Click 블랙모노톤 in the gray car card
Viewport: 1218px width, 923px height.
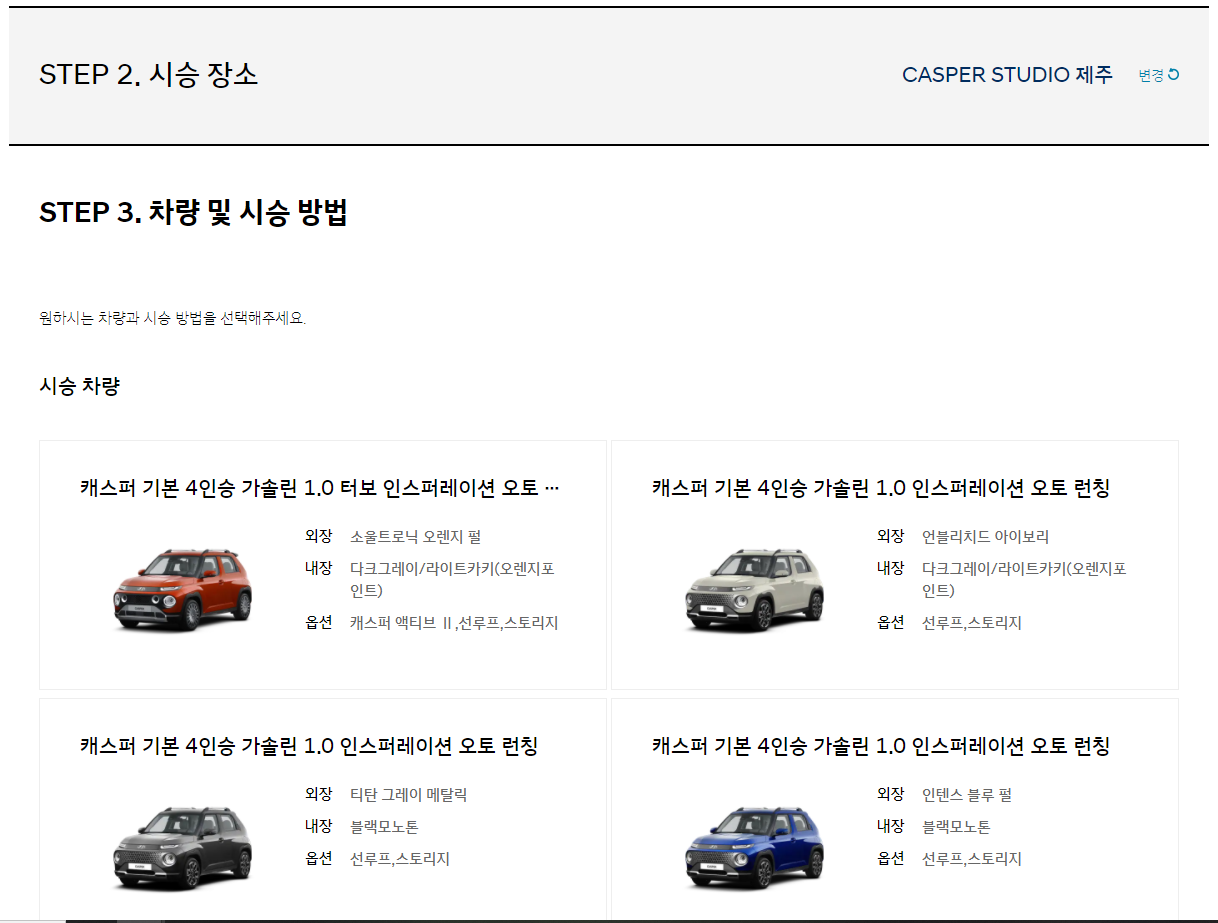coord(384,827)
